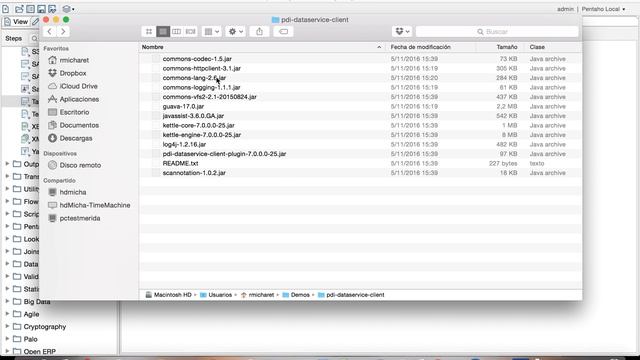The image size is (640, 360).
Task: Click Demos in path bar
Action: click(x=296, y=295)
